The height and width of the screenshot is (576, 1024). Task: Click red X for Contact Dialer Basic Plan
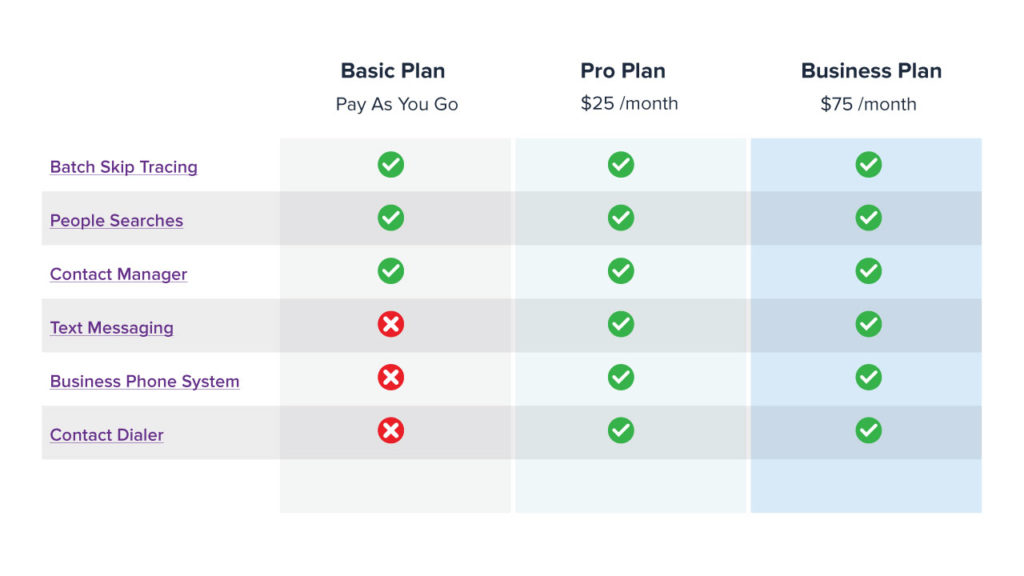pyautogui.click(x=391, y=430)
